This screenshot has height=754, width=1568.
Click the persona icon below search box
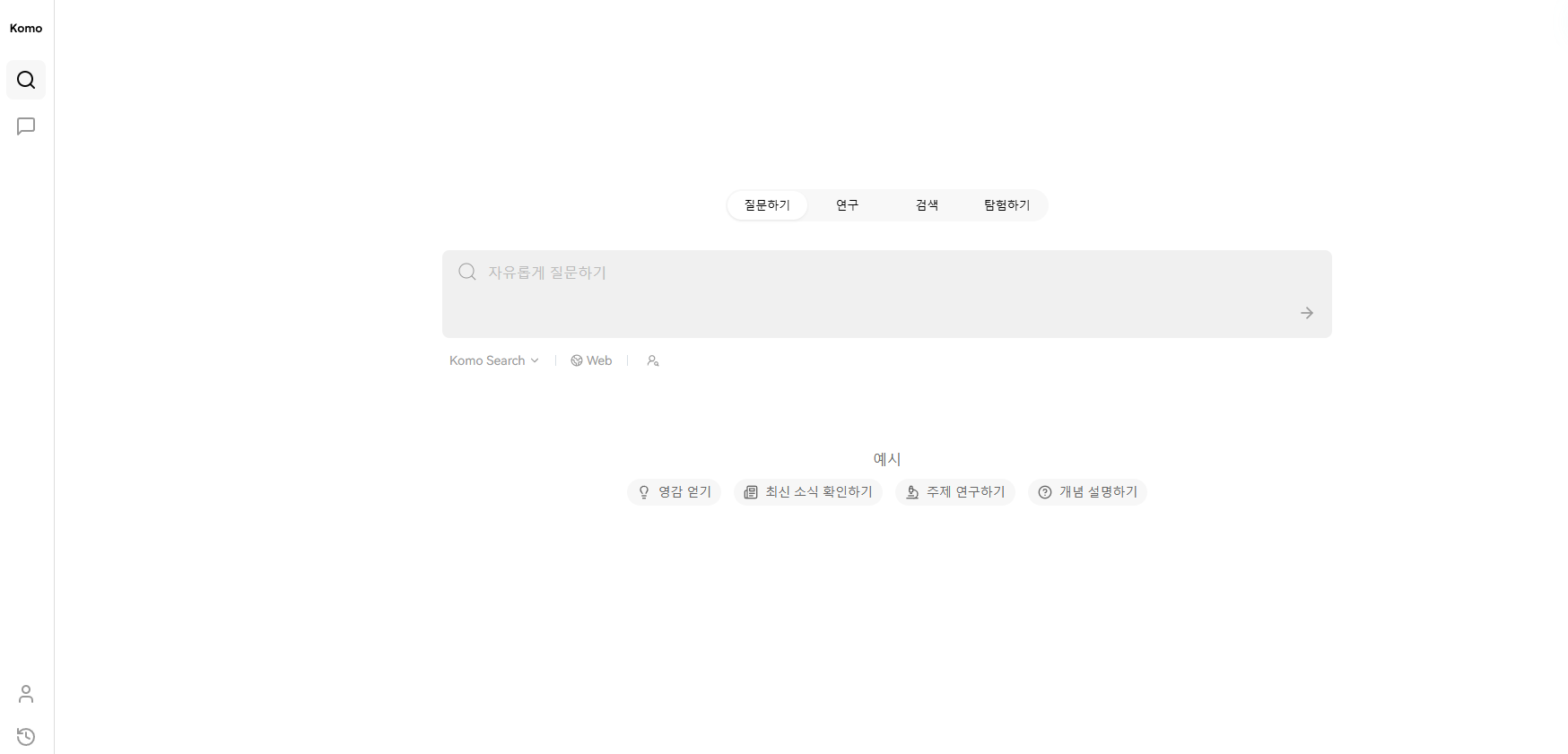click(x=653, y=360)
